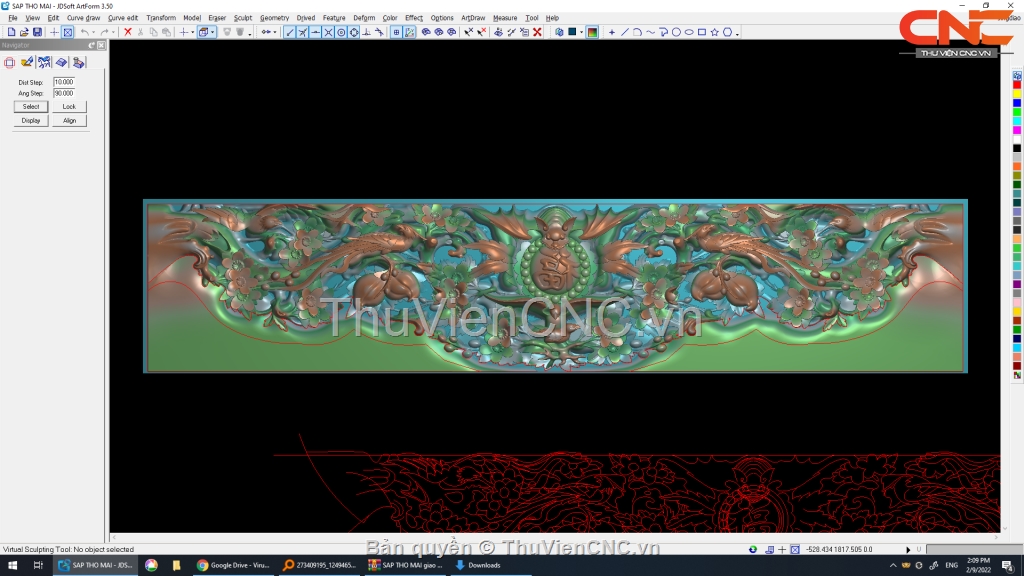Select the Arc drawing tool
The image size is (1024, 576).
[637, 32]
